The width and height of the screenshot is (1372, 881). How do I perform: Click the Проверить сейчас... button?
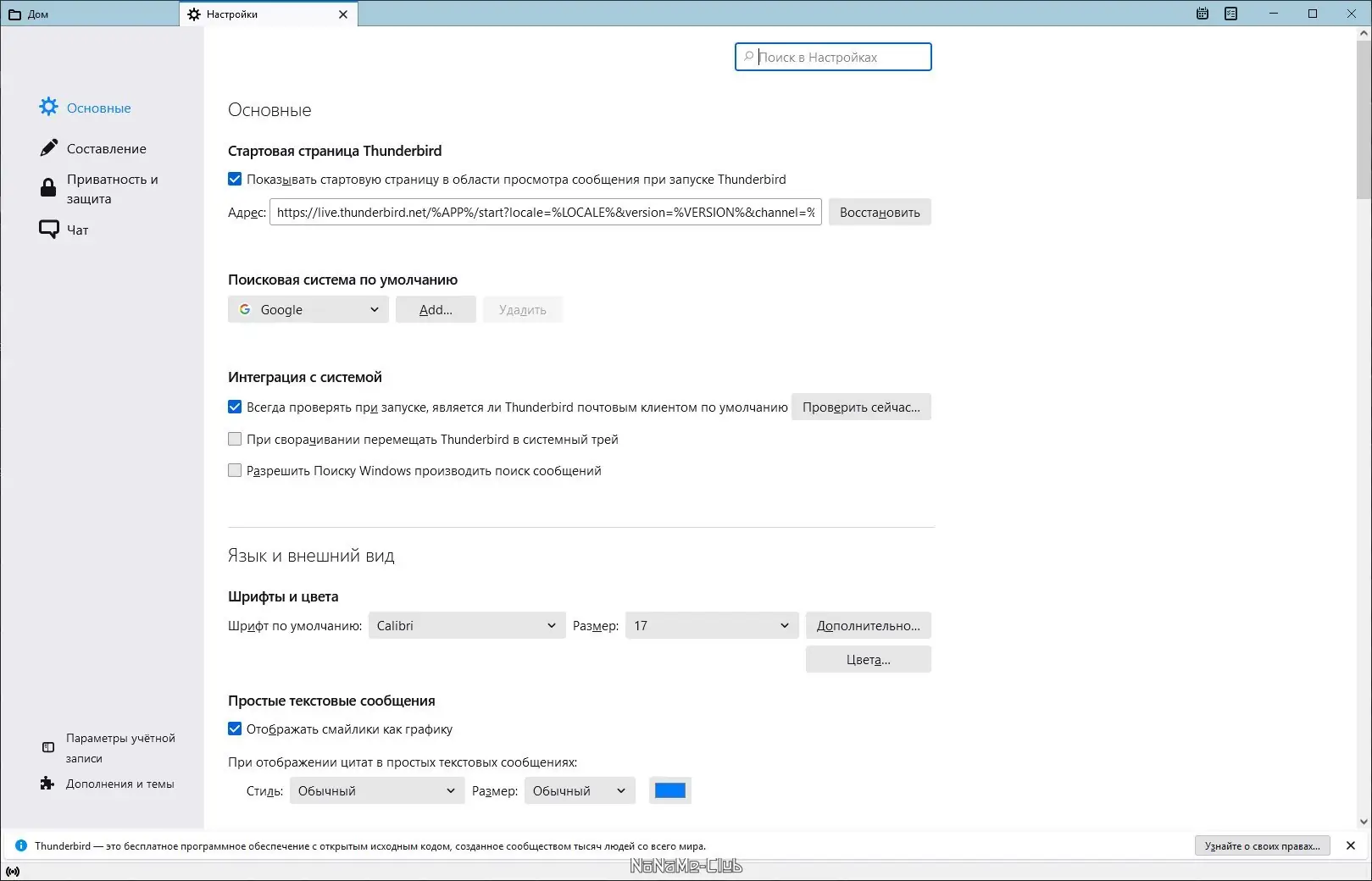(861, 407)
